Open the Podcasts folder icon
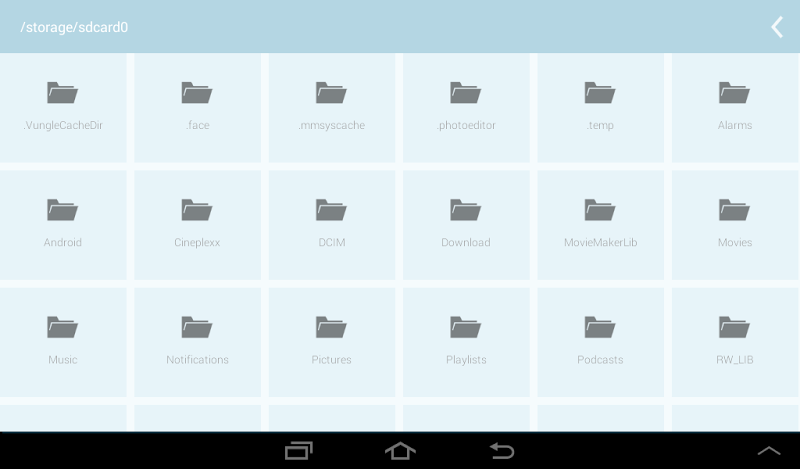 click(600, 327)
